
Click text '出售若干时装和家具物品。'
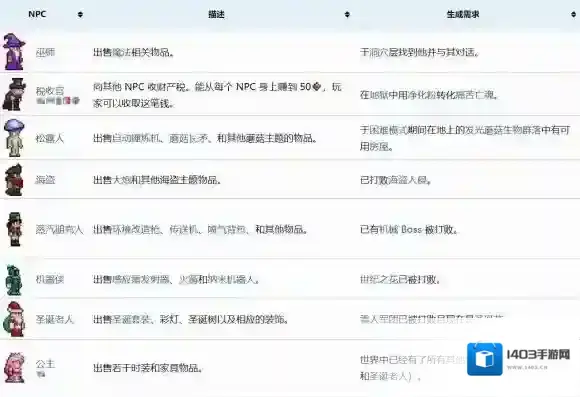[148, 368]
